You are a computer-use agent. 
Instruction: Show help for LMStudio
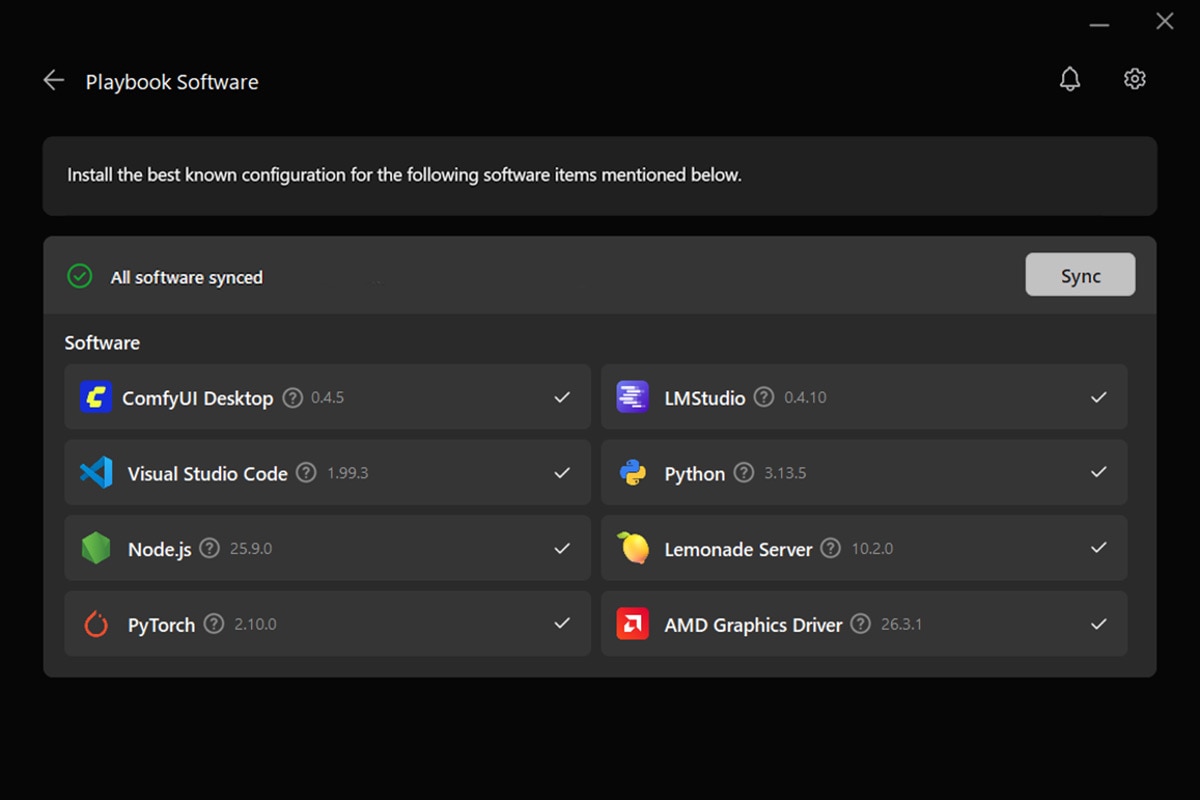coord(764,397)
